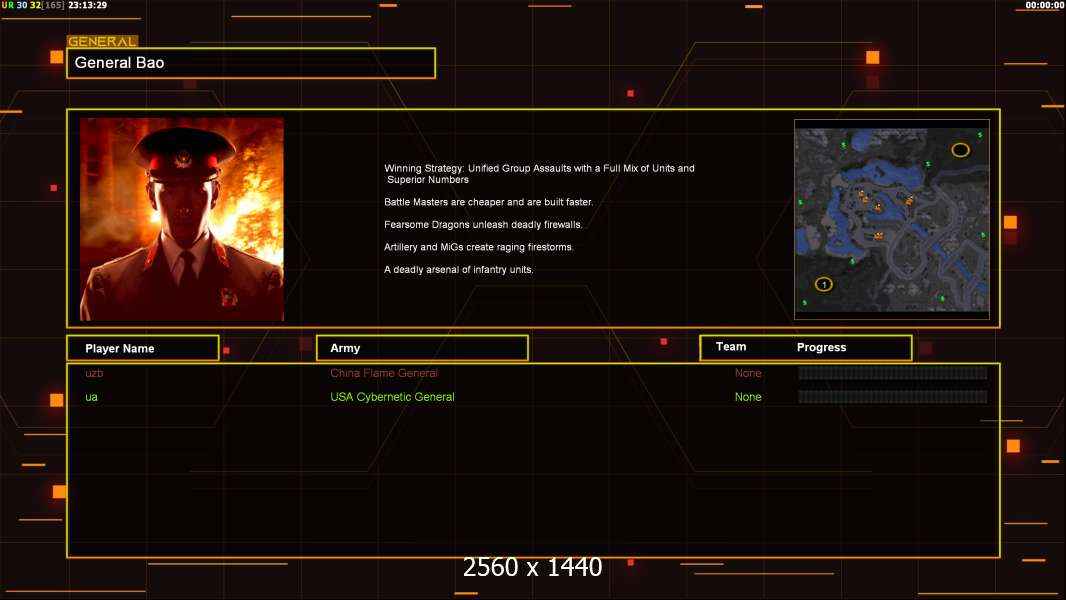Click Fearsome Dragons firewalls line
Image resolution: width=1066 pixels, height=600 pixels.
[483, 224]
